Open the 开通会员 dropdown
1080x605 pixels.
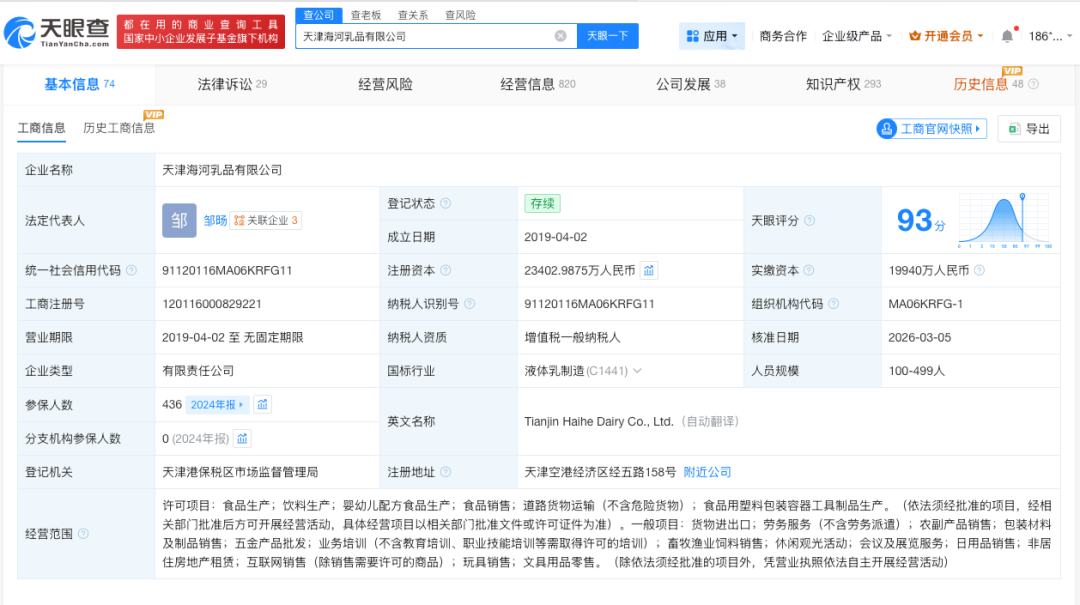pos(946,36)
